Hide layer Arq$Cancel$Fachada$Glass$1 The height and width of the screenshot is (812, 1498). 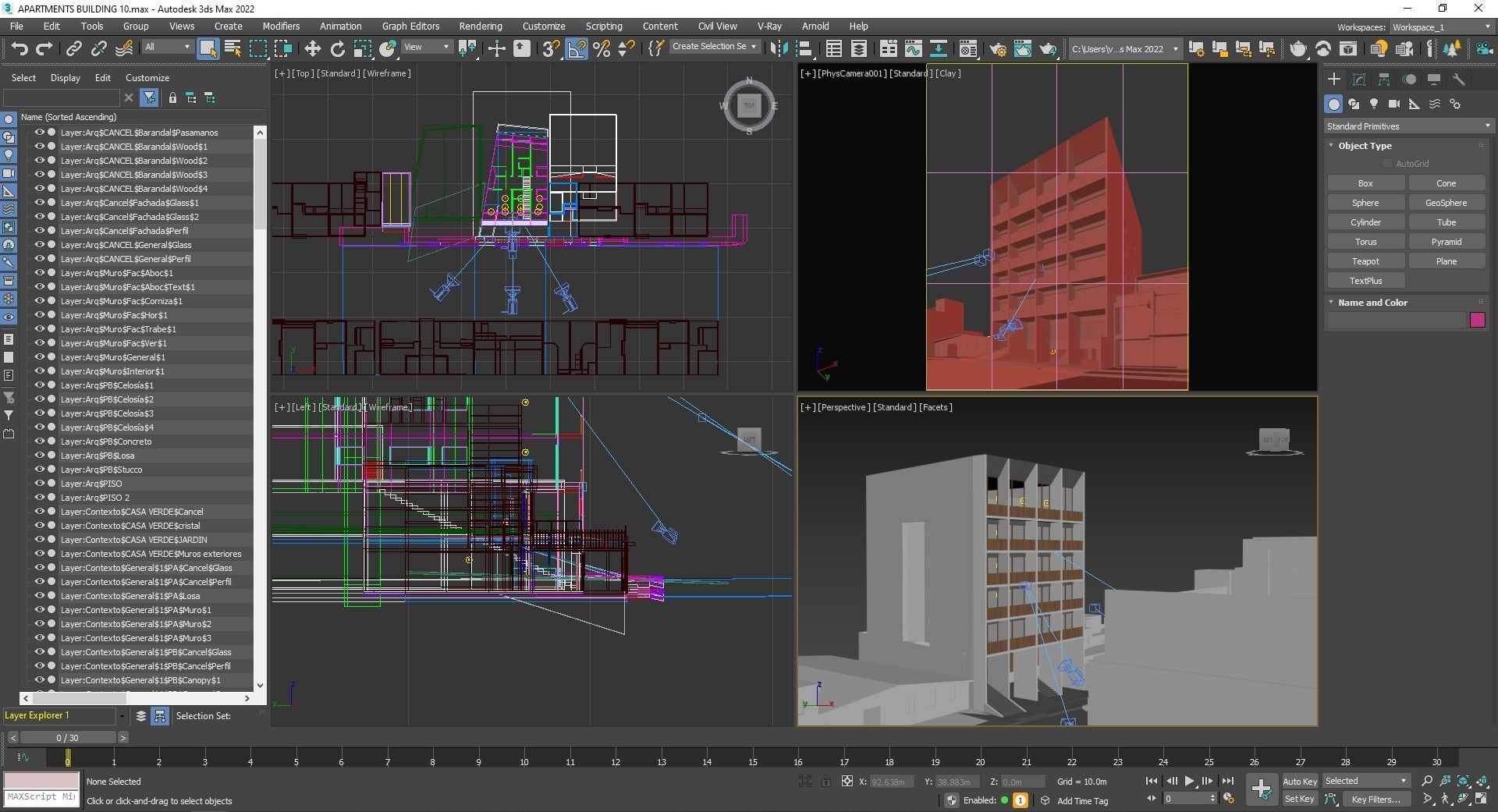(x=39, y=203)
